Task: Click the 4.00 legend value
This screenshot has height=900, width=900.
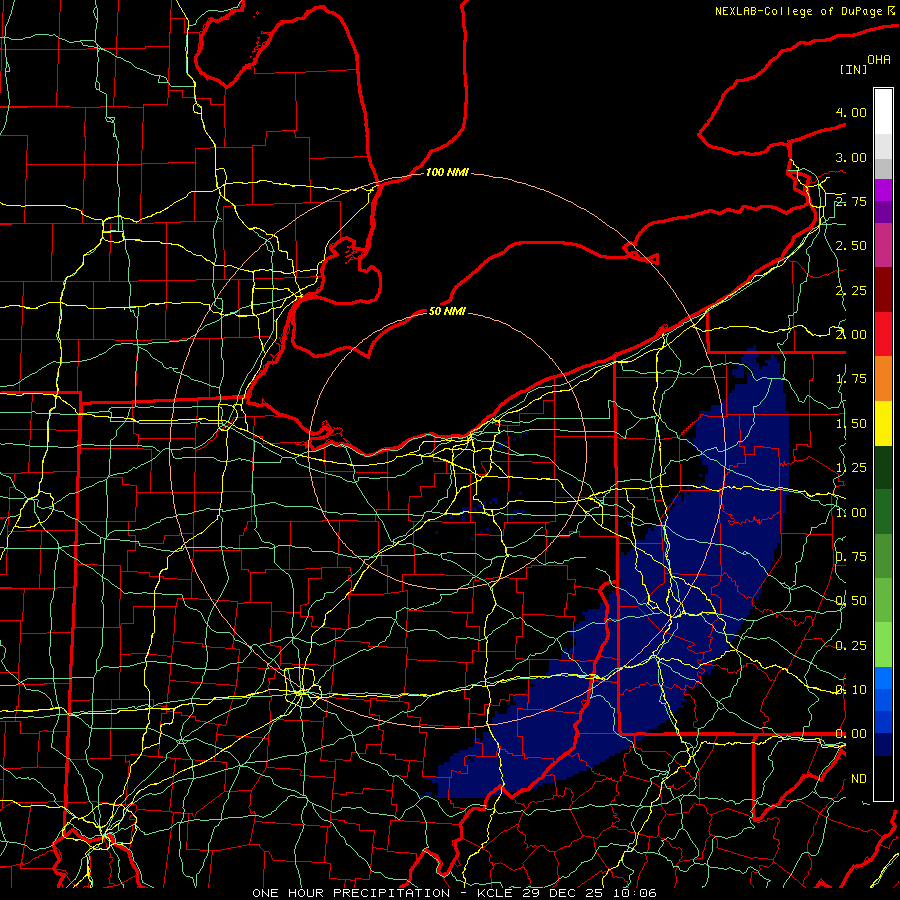Action: click(x=851, y=112)
